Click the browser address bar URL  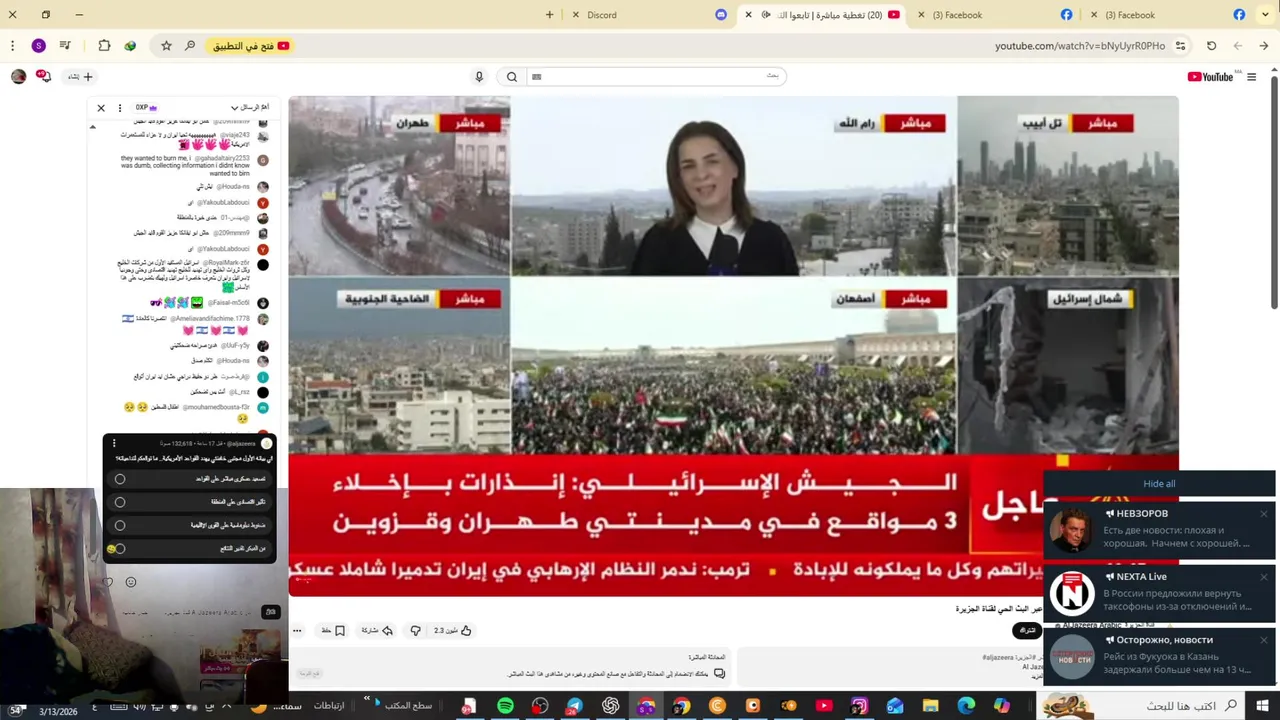tap(1080, 46)
